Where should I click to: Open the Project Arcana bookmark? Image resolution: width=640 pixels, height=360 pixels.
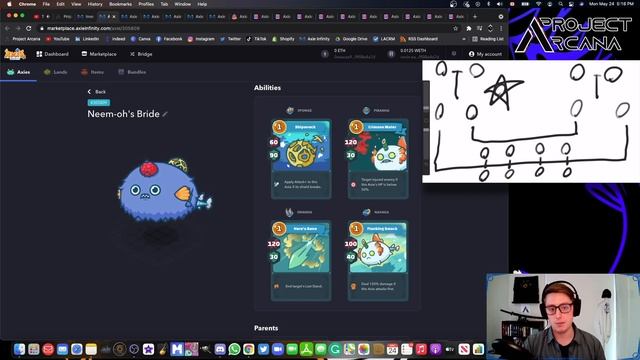pyautogui.click(x=23, y=39)
